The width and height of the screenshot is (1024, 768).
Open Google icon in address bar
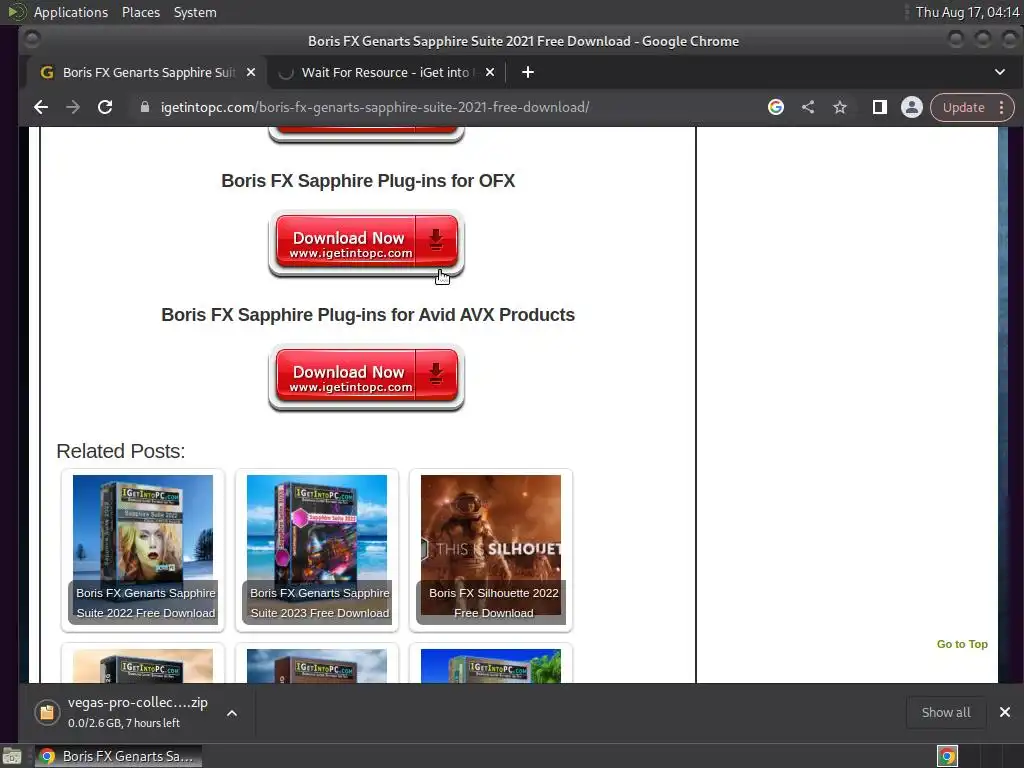[x=775, y=107]
